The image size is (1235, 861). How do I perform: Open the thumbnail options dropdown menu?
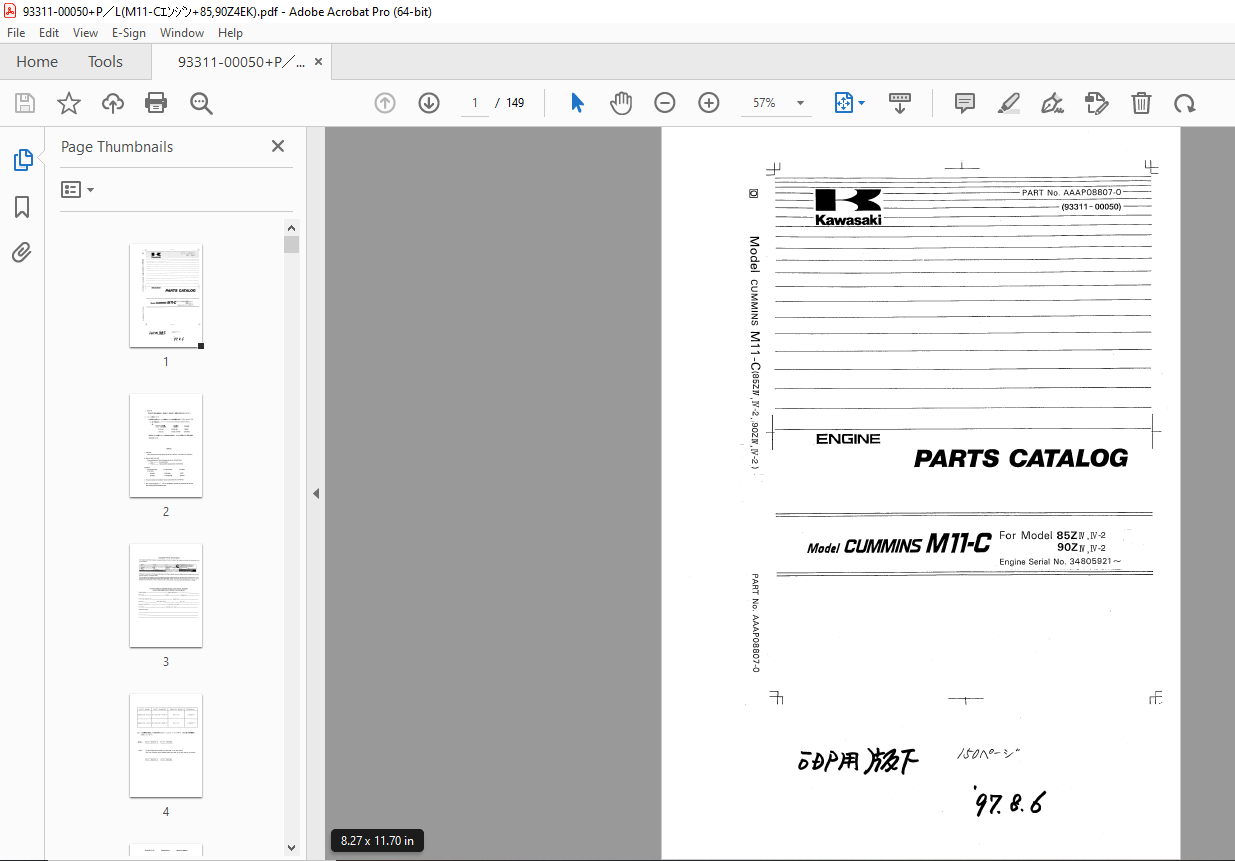[x=77, y=189]
